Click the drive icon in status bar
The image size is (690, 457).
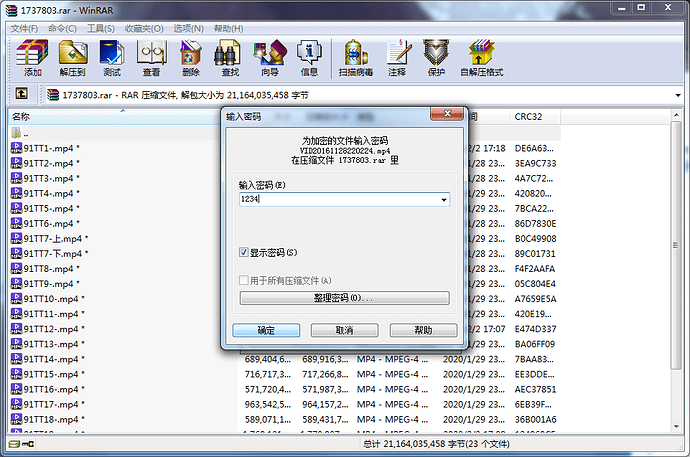[14, 444]
